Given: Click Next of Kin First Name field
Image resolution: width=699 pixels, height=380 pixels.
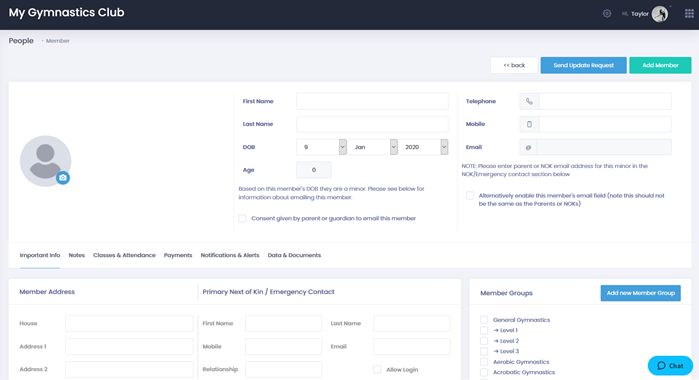Looking at the screenshot, I should pos(284,323).
